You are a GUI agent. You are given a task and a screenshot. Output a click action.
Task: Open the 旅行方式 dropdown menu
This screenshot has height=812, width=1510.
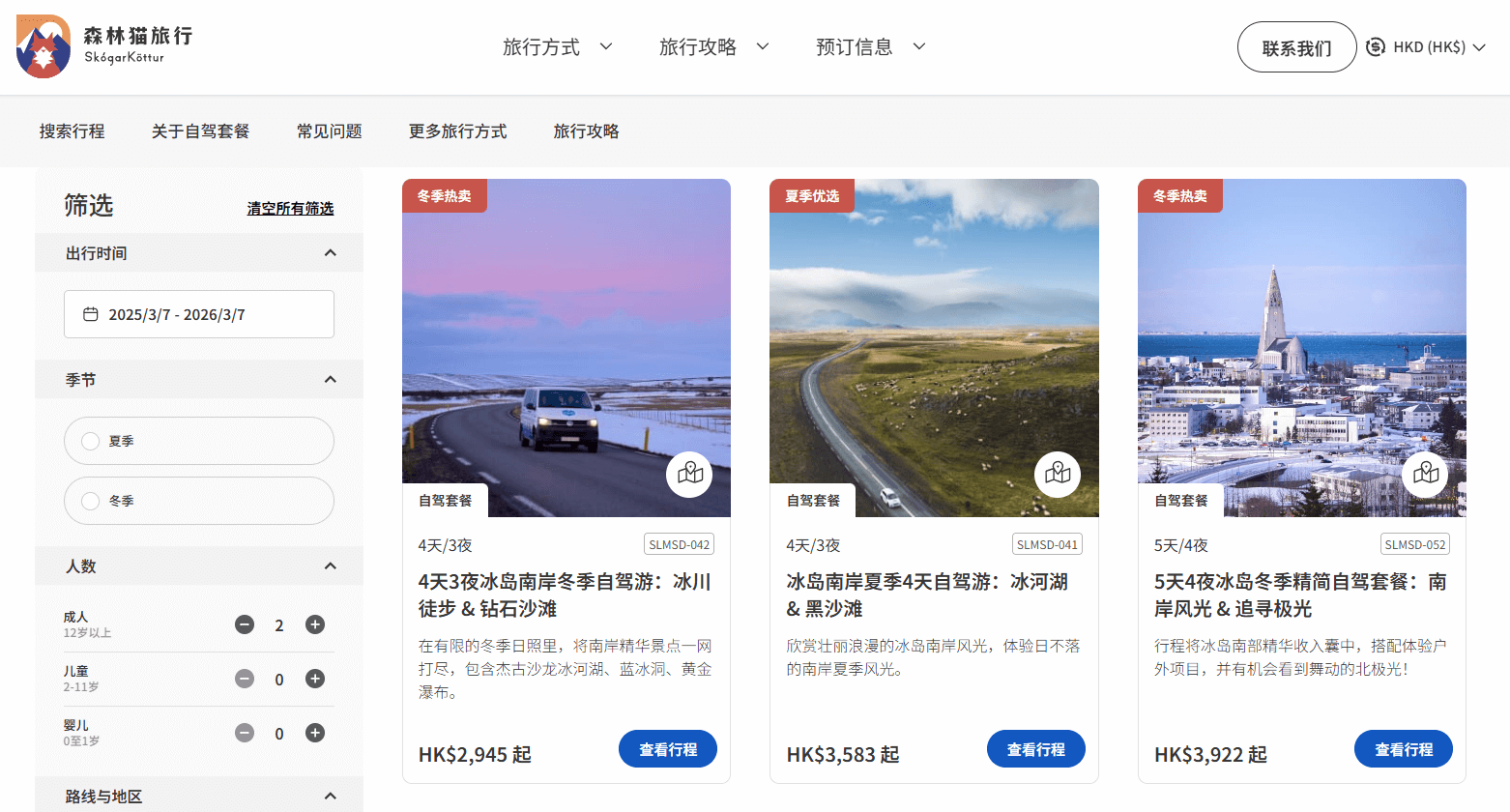point(557,46)
